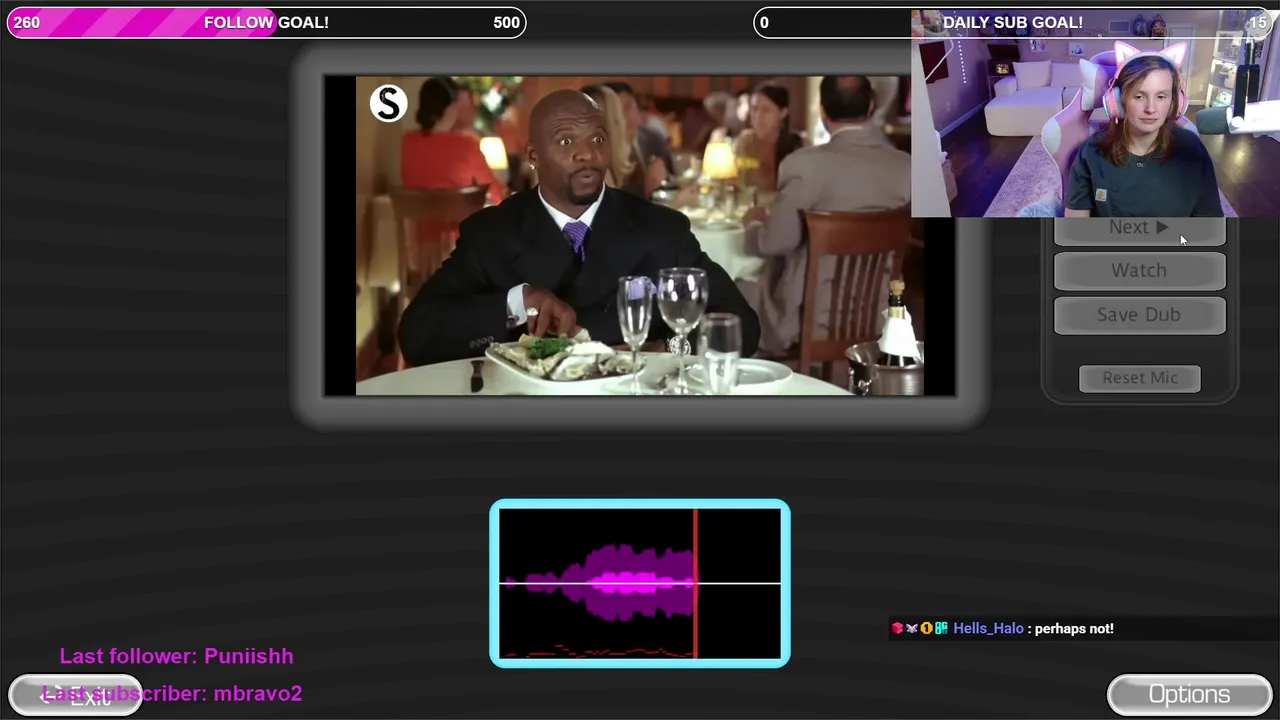This screenshot has width=1280, height=720.
Task: Click the S logo on the video clip
Action: point(388,103)
